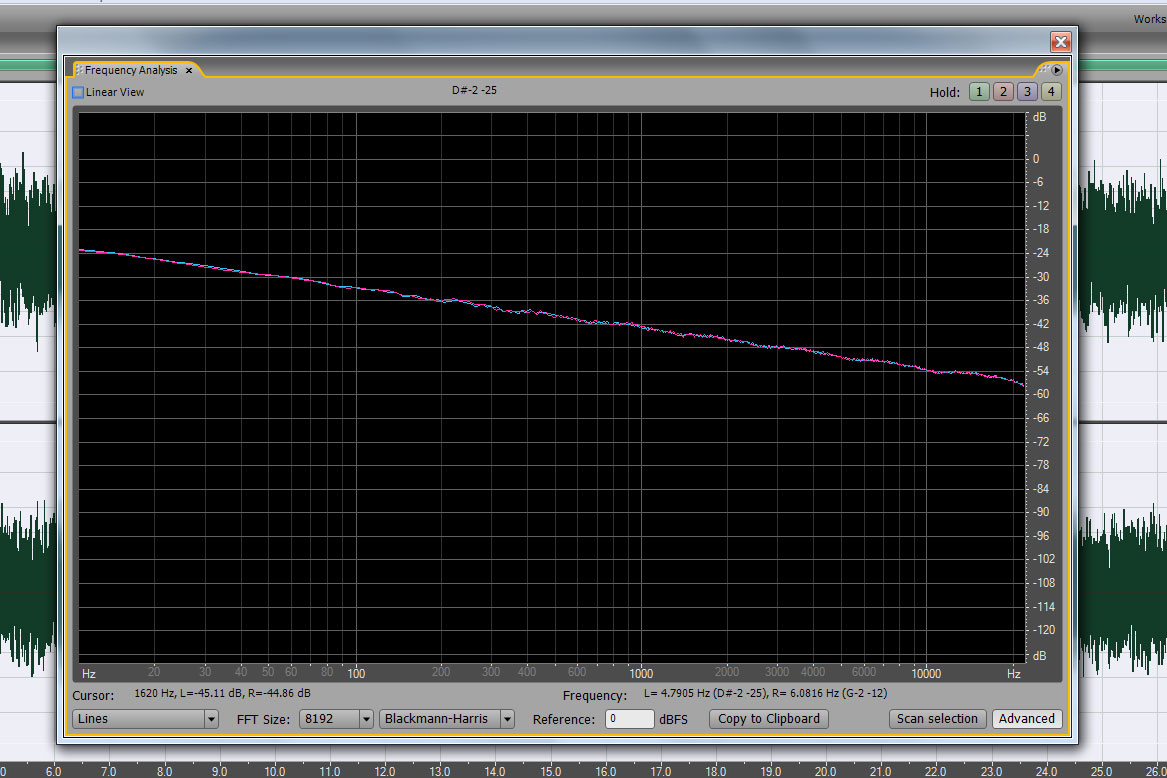Image resolution: width=1167 pixels, height=778 pixels.
Task: Click the 19.0 marker on the timeline ruler
Action: point(770,771)
